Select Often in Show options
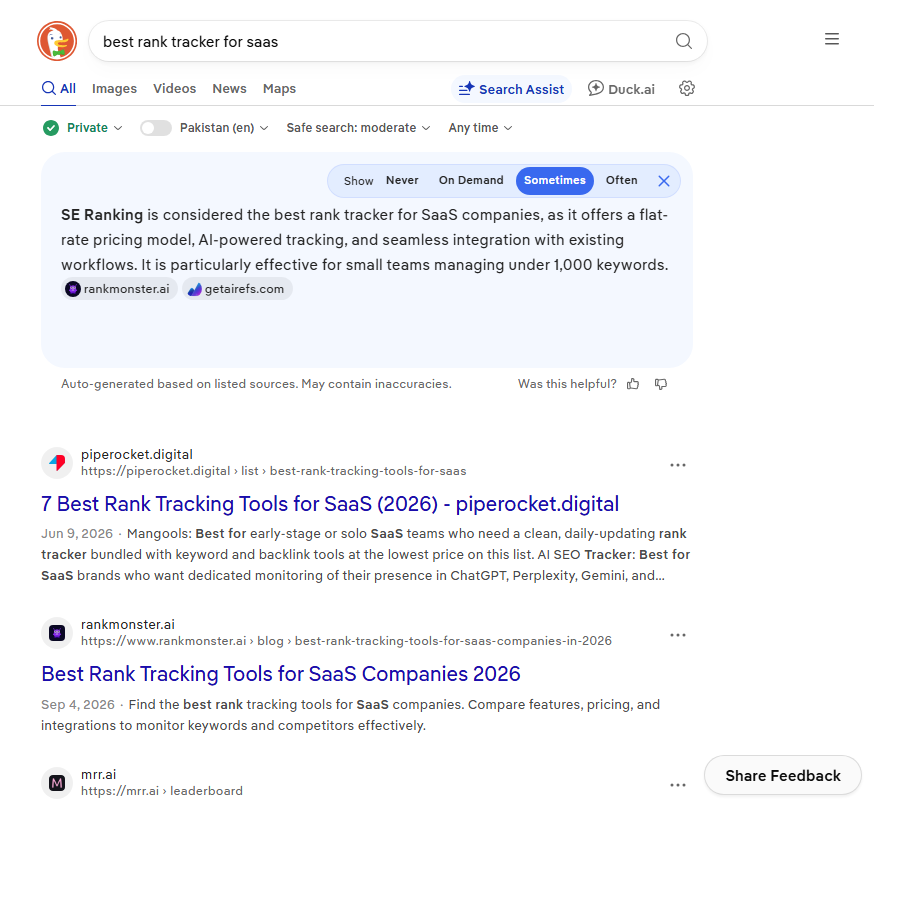Image resolution: width=900 pixels, height=900 pixels. [x=621, y=180]
